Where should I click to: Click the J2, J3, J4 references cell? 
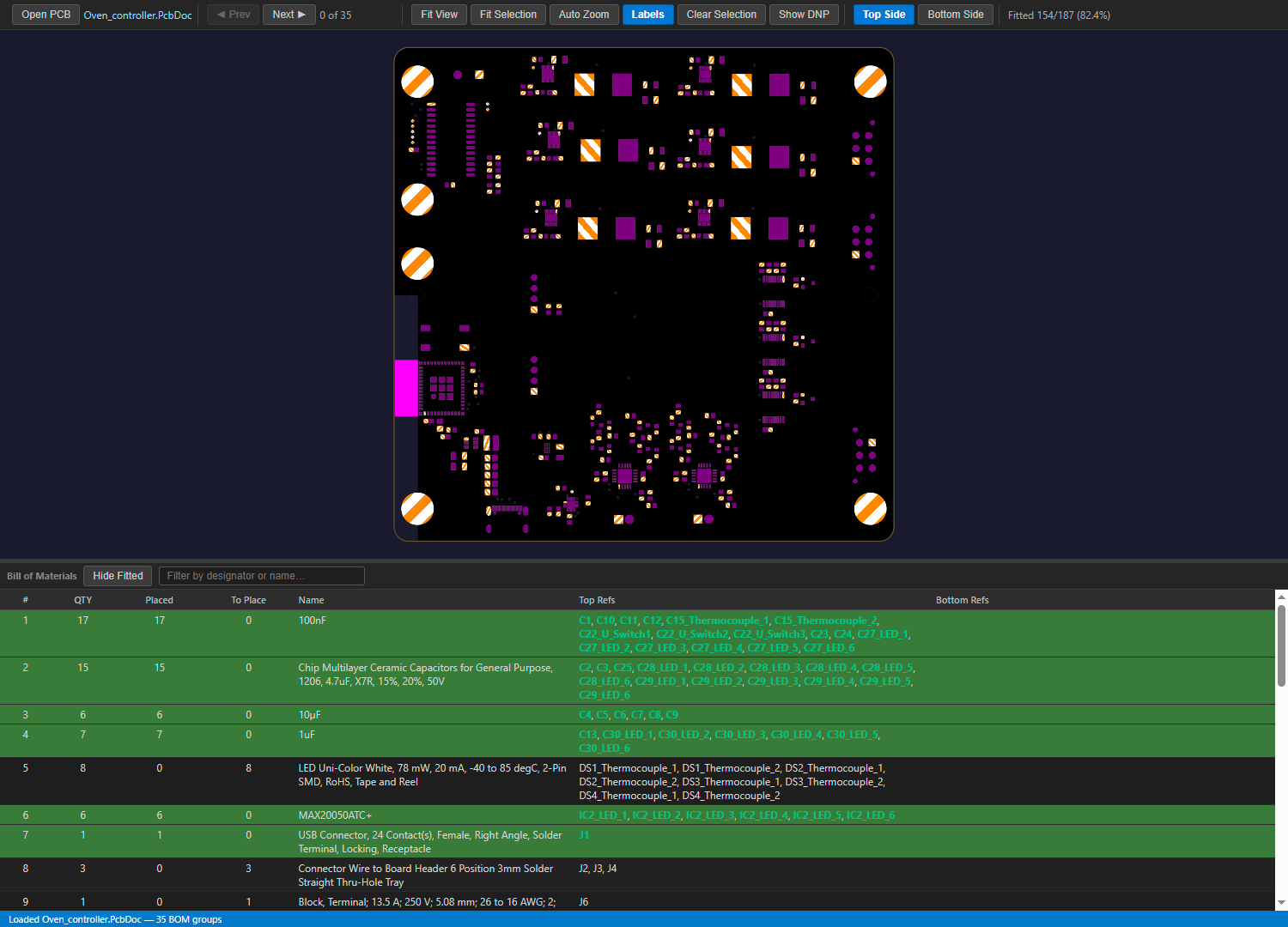(598, 869)
